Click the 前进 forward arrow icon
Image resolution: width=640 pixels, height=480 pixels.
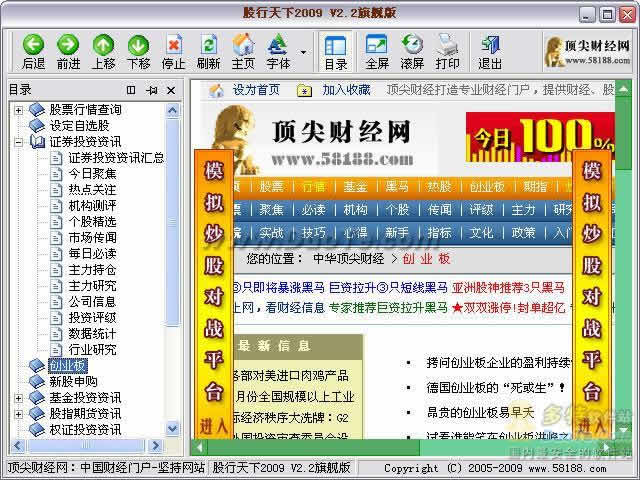(68, 44)
